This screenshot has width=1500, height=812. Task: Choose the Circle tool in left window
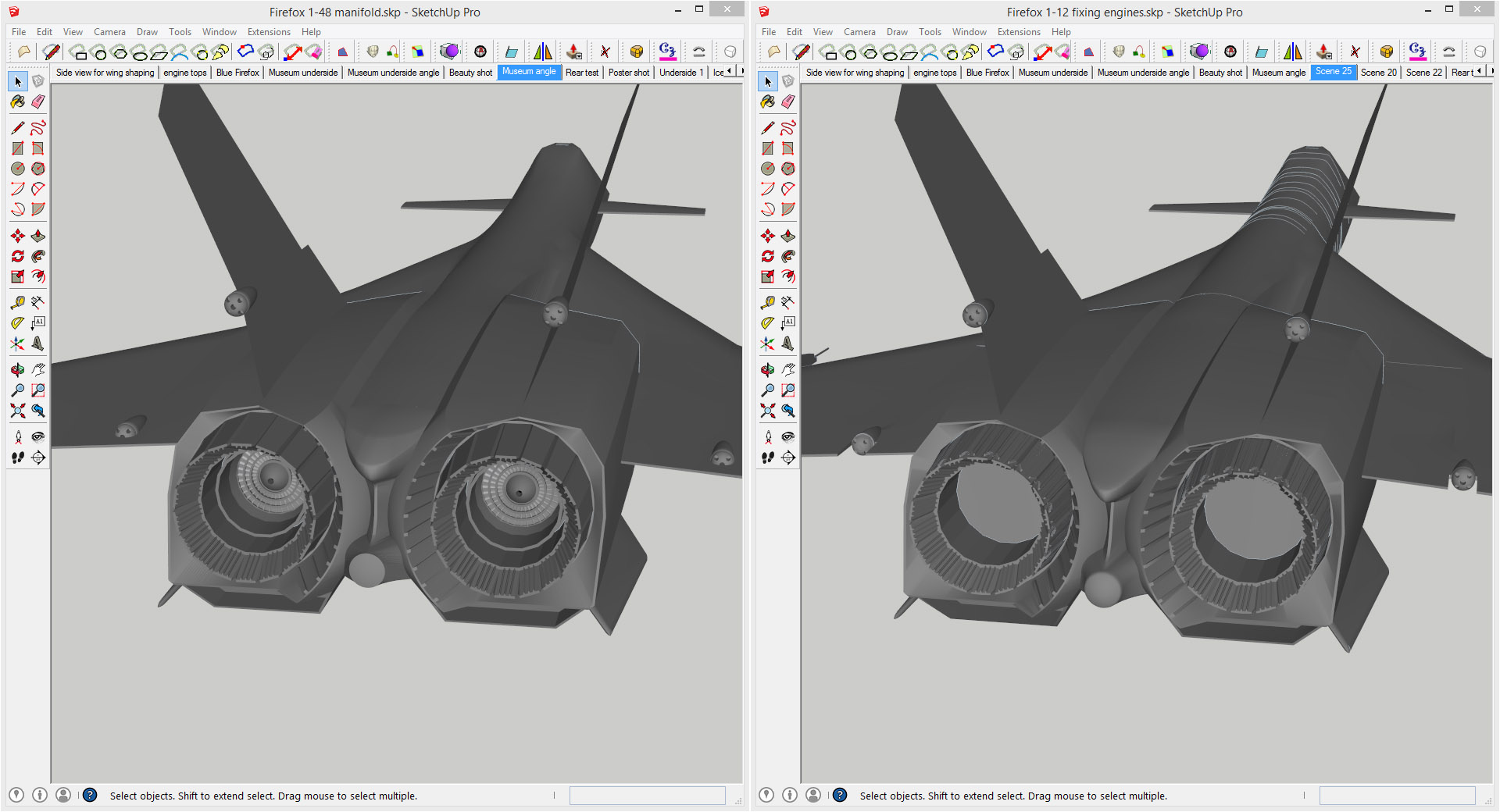18,169
